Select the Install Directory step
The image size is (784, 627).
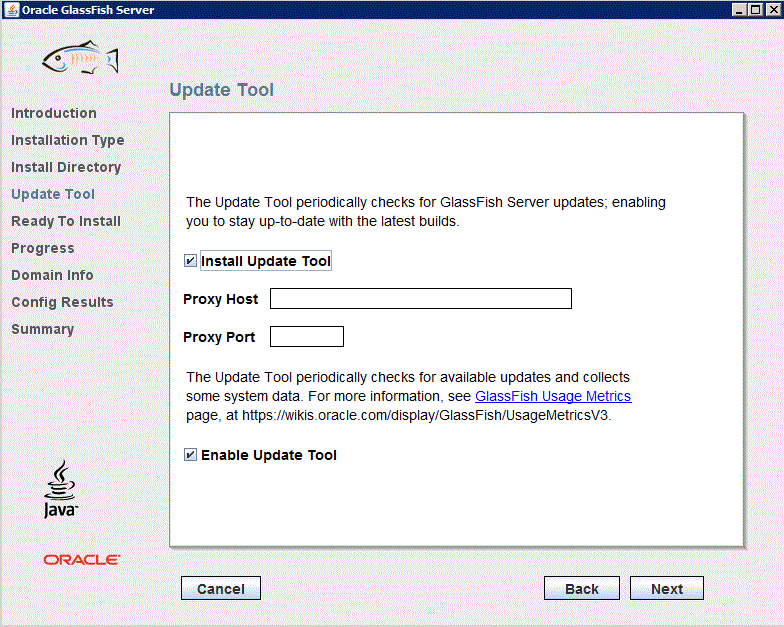click(x=66, y=168)
